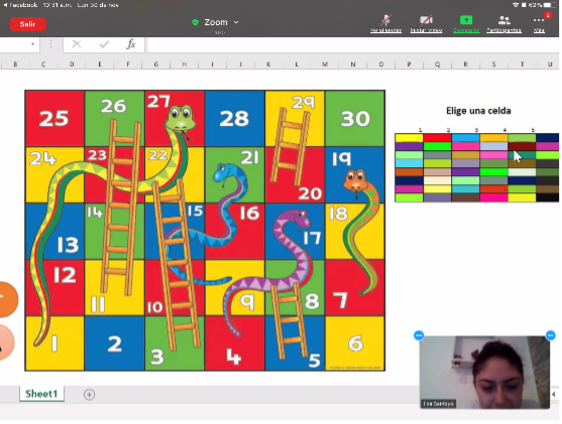
Task: Select column M header
Action: pyautogui.click(x=325, y=64)
